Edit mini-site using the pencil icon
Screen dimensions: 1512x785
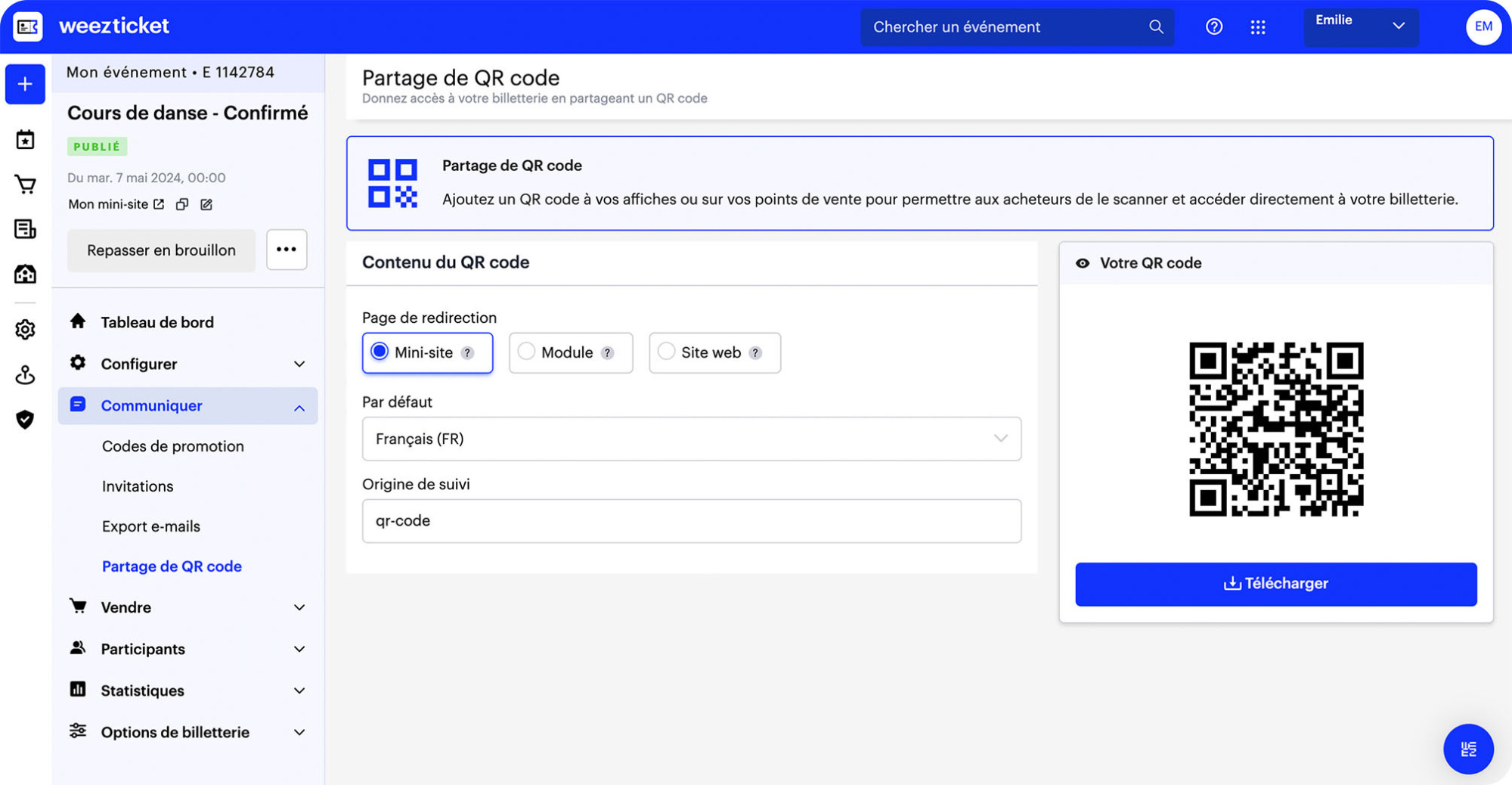coord(206,204)
